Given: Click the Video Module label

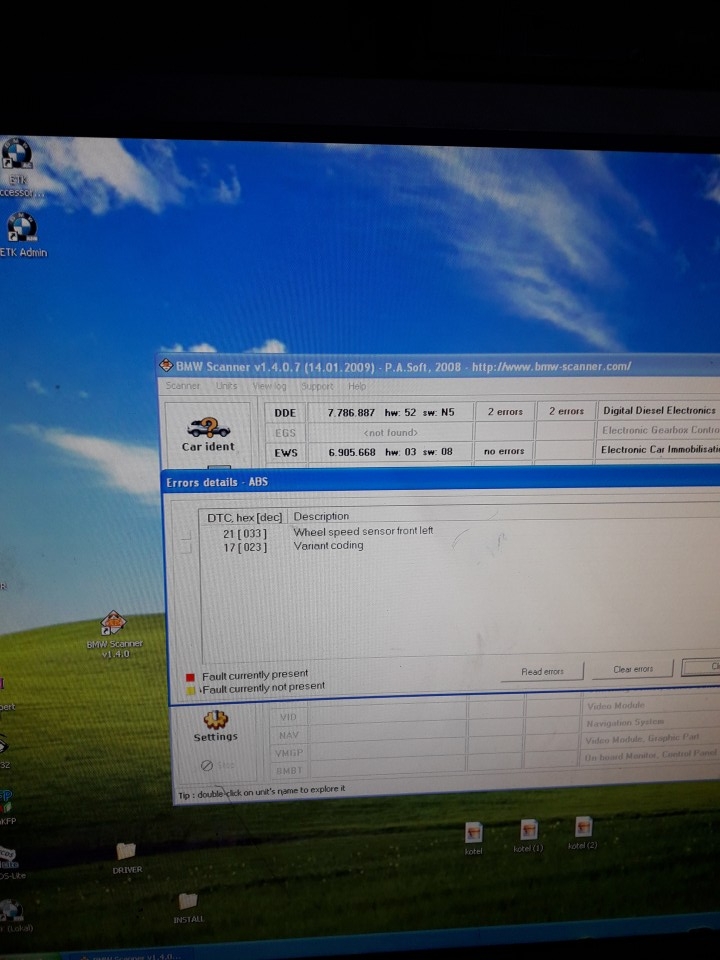Looking at the screenshot, I should (615, 705).
